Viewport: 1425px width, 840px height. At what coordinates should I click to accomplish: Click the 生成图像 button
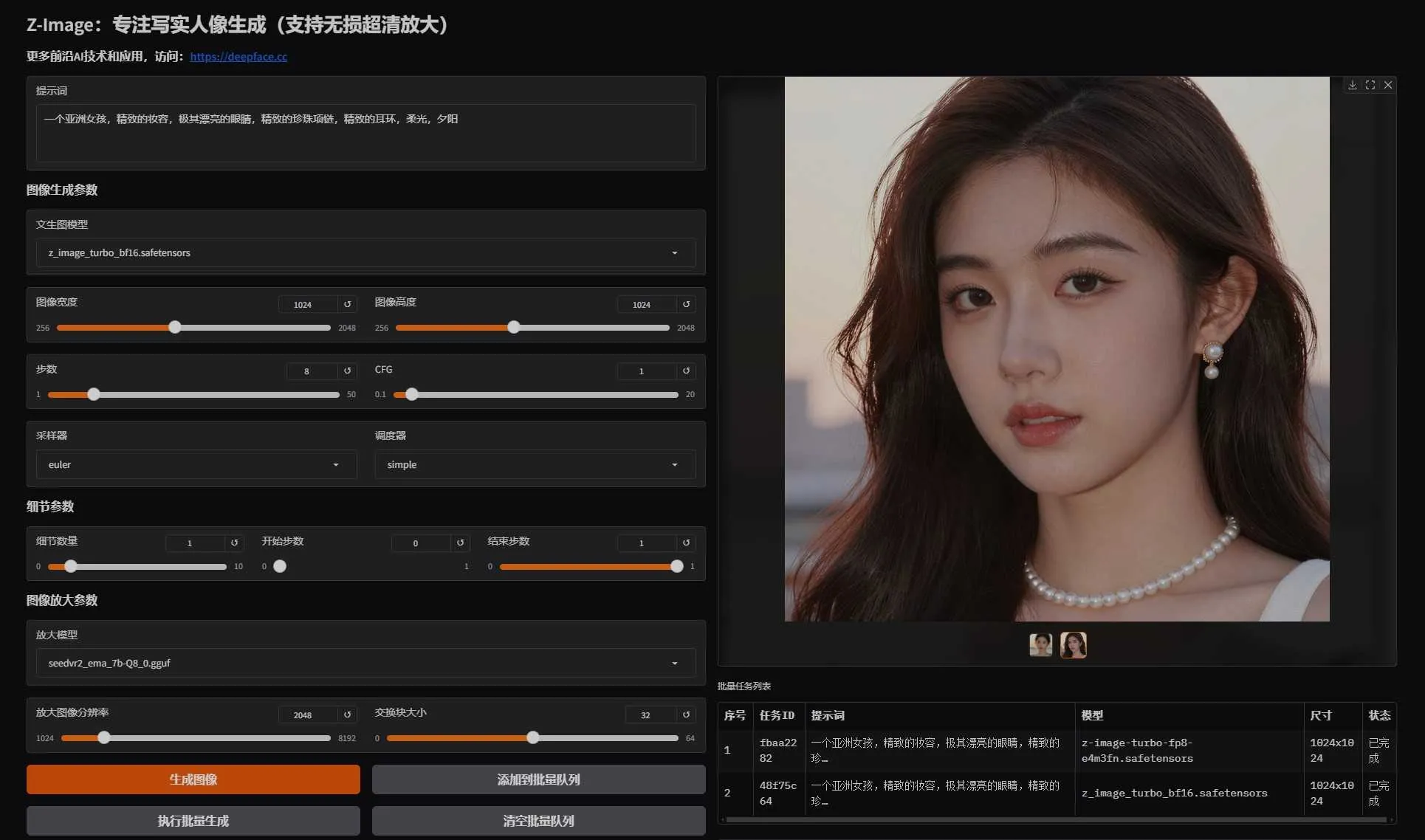click(193, 779)
